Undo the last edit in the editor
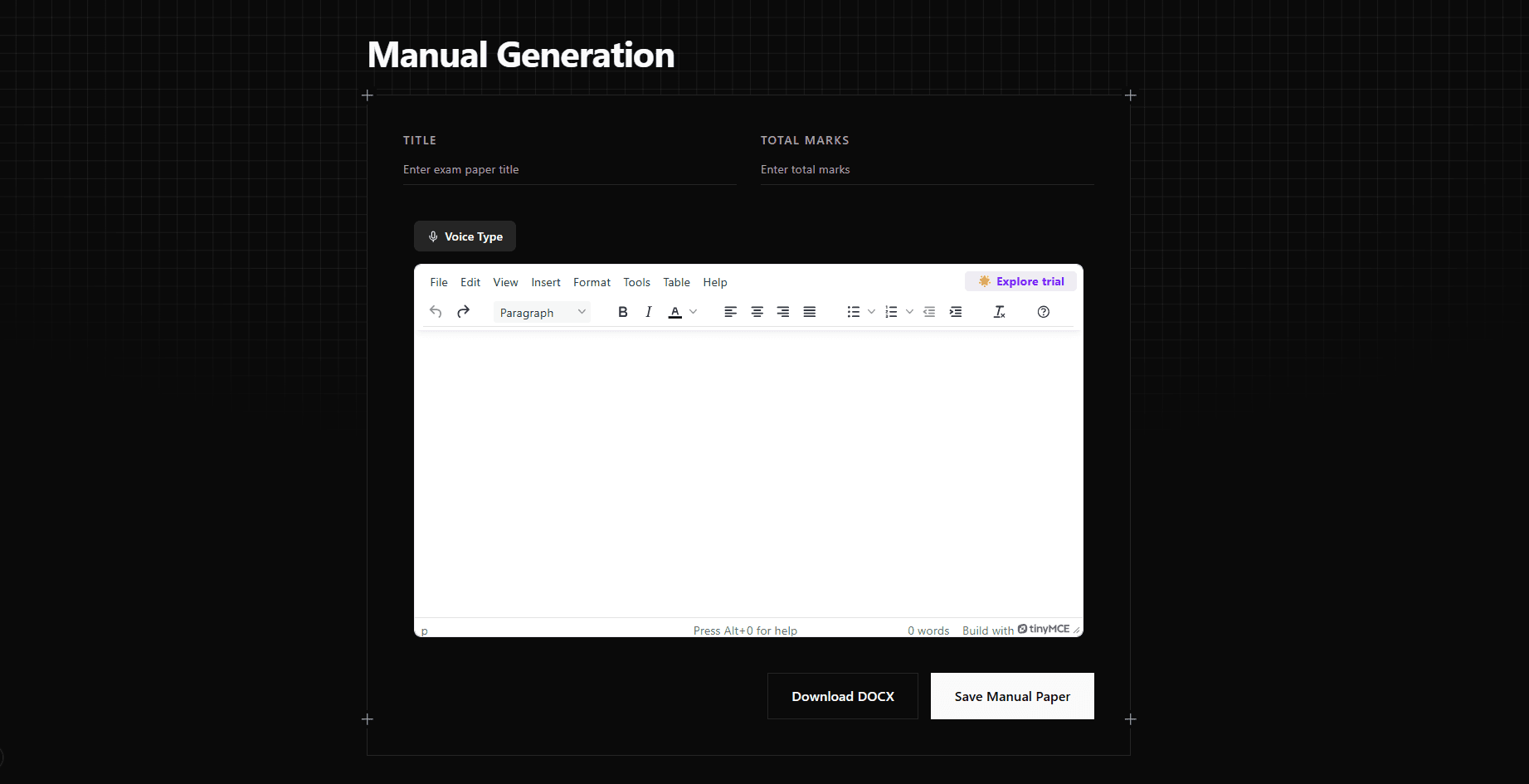 click(x=436, y=312)
